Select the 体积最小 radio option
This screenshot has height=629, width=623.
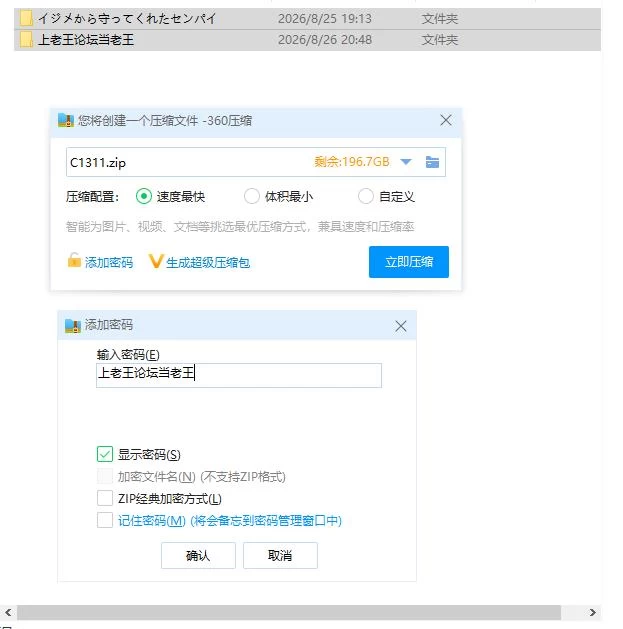[x=252, y=197]
